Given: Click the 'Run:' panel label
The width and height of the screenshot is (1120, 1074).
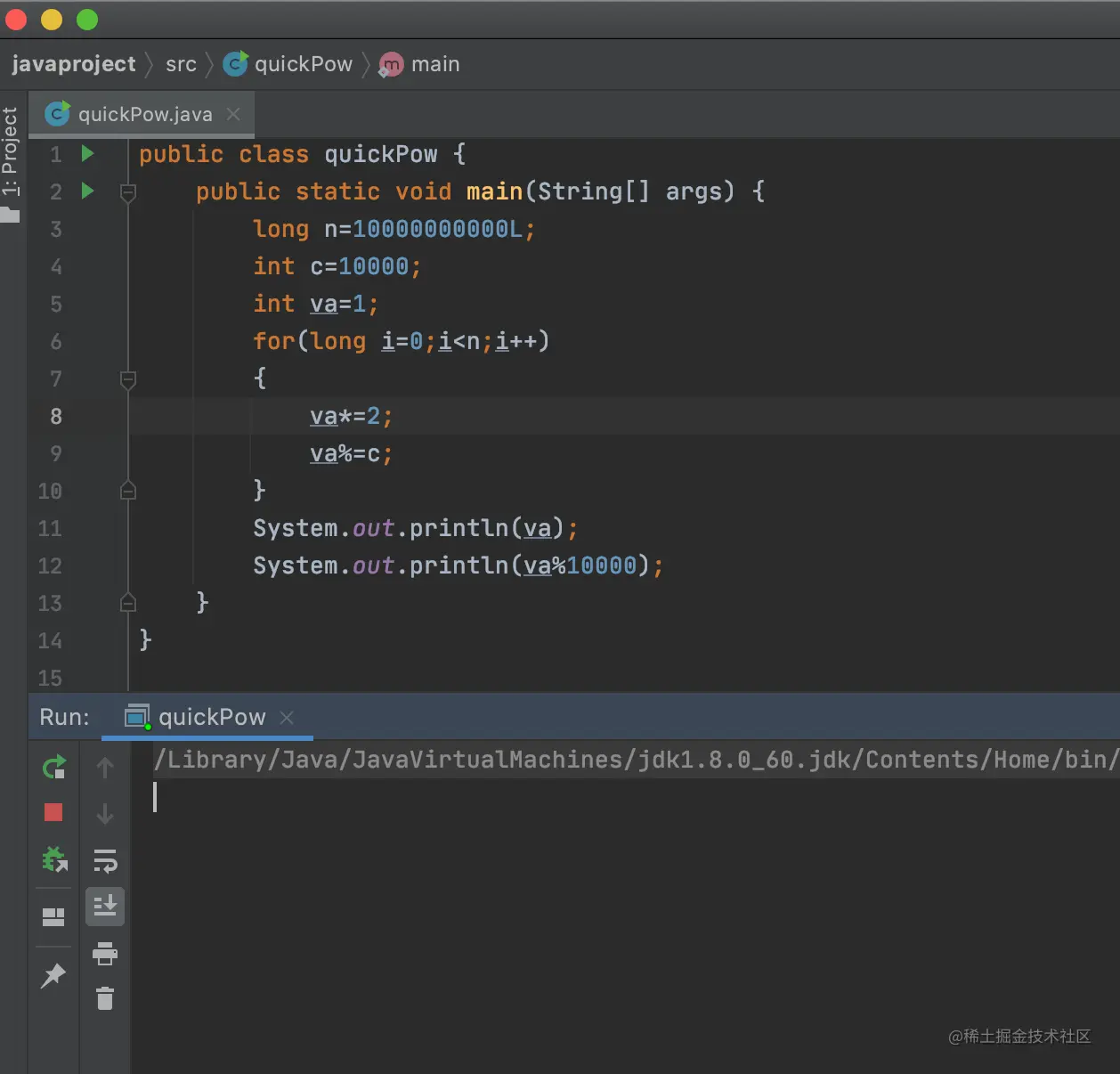Looking at the screenshot, I should pyautogui.click(x=65, y=717).
